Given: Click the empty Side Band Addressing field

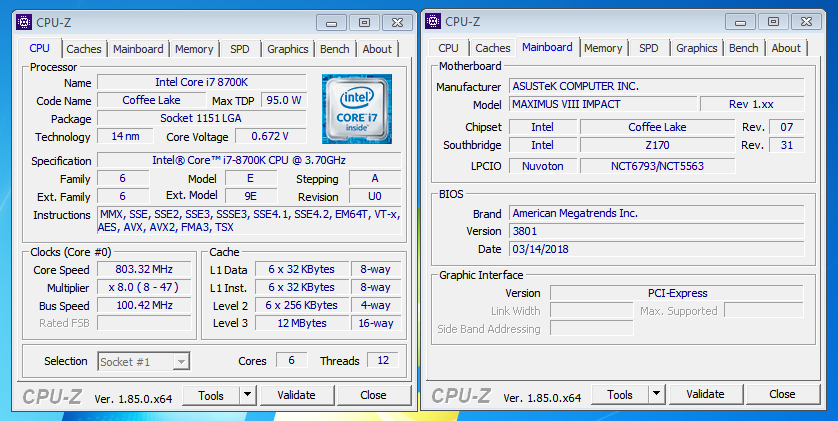Looking at the screenshot, I should pyautogui.click(x=592, y=329).
